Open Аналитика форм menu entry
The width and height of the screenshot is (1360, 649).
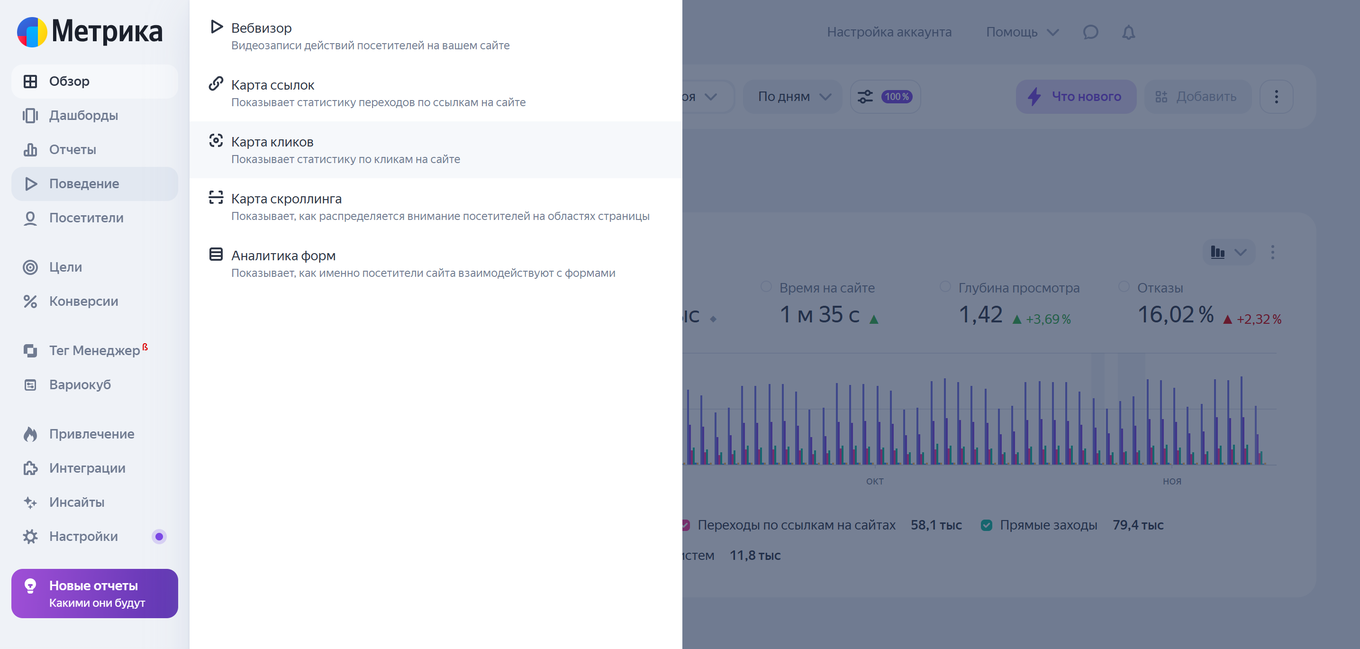click(283, 255)
